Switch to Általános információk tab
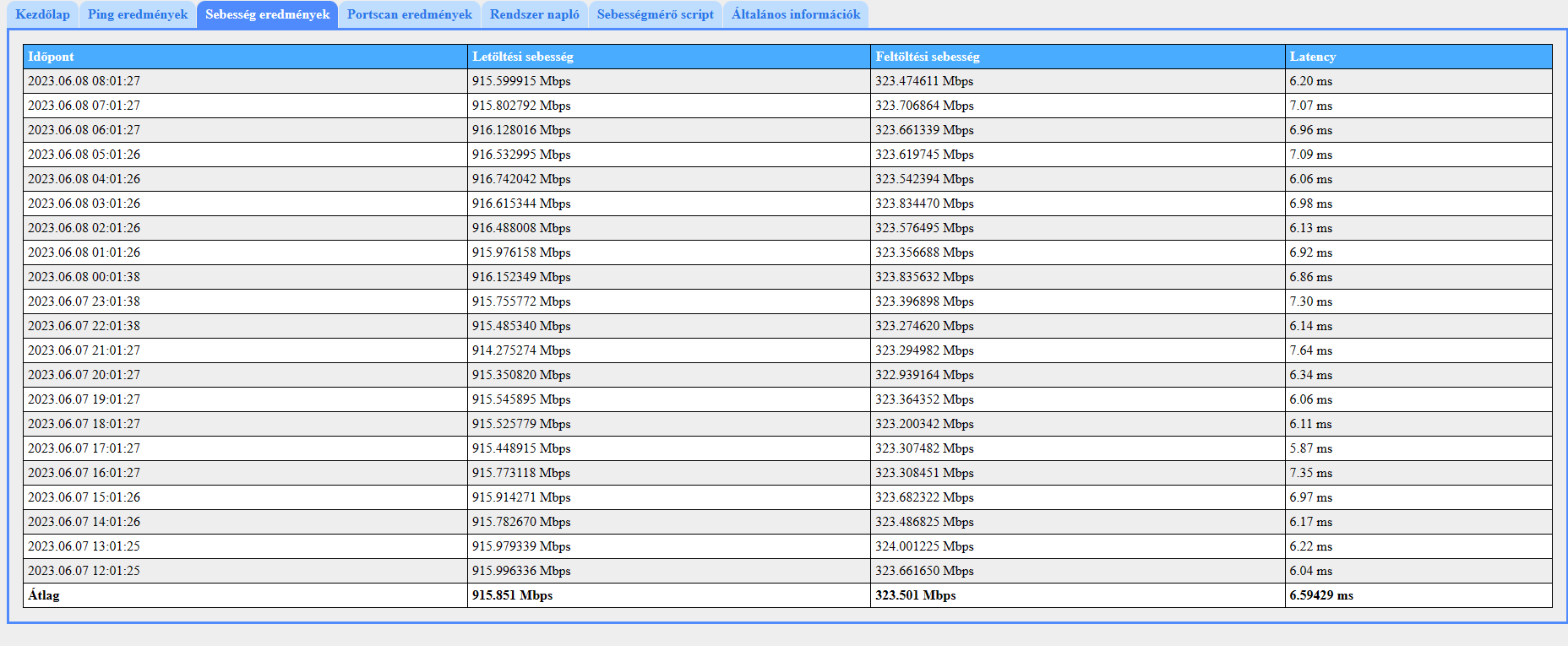The width and height of the screenshot is (1568, 646). tap(796, 14)
